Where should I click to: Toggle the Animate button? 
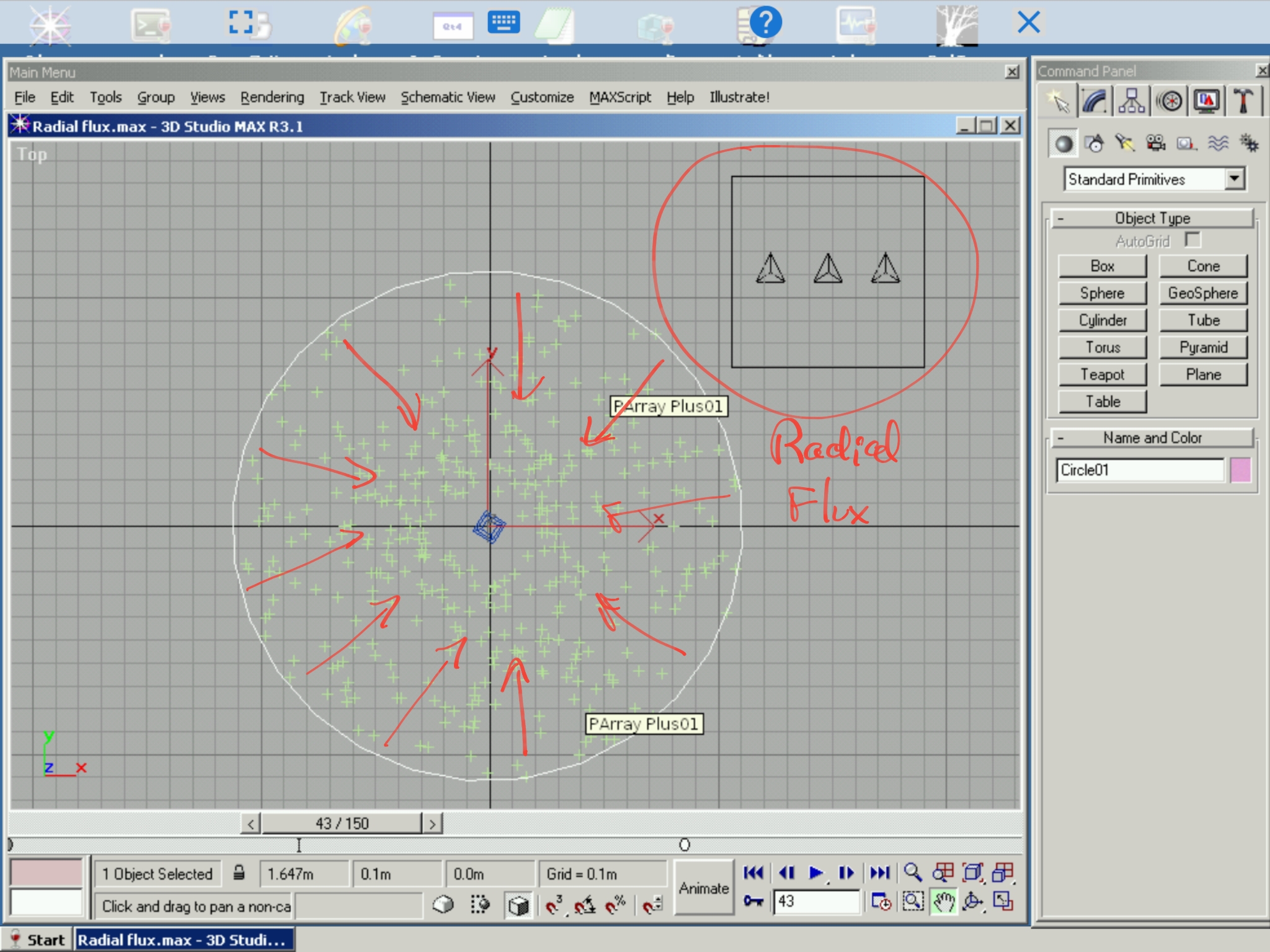pos(703,888)
